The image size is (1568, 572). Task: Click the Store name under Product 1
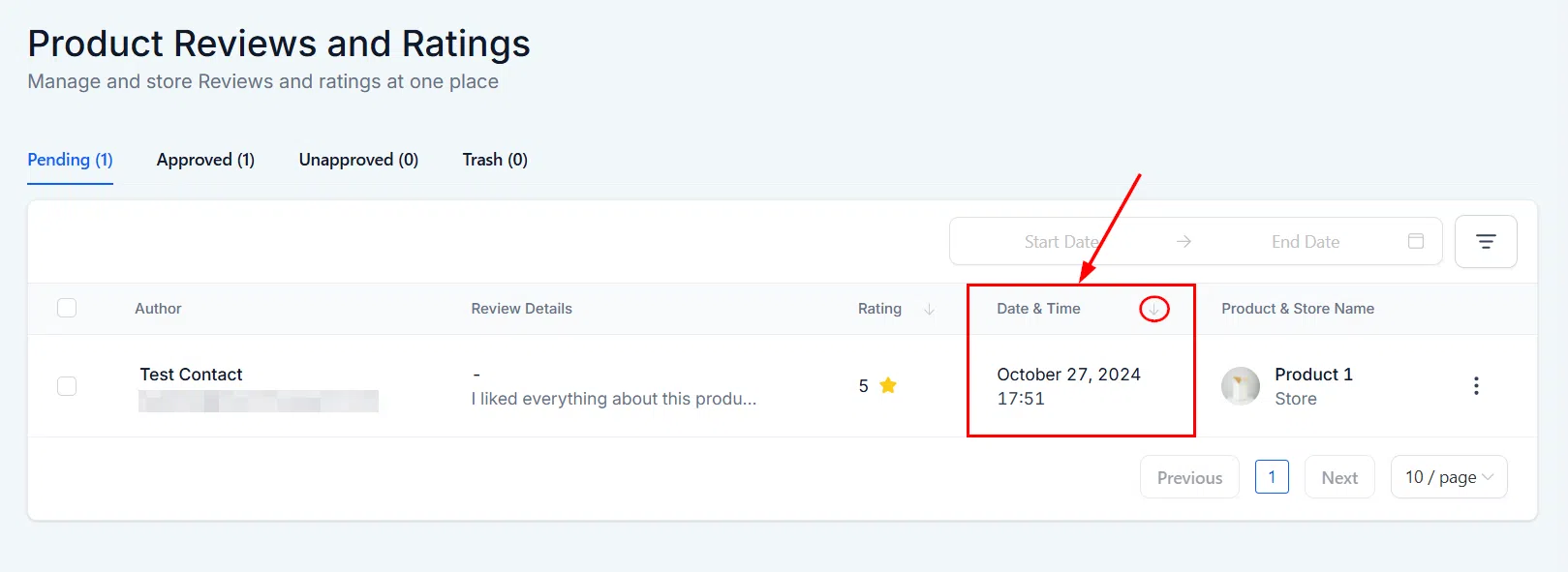tap(1296, 399)
